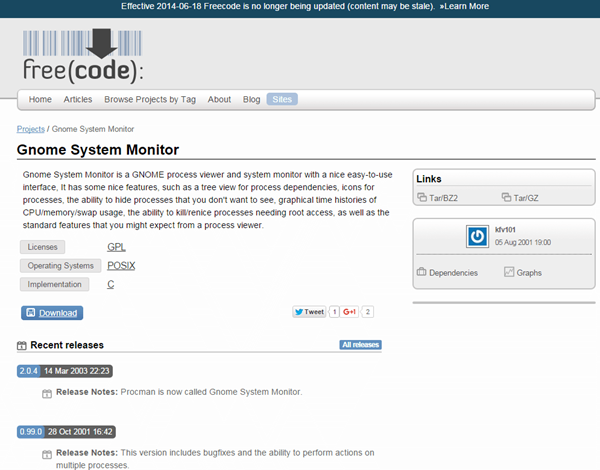Open the Tar/BZ2 download link text
The width and height of the screenshot is (600, 470).
pos(443,198)
